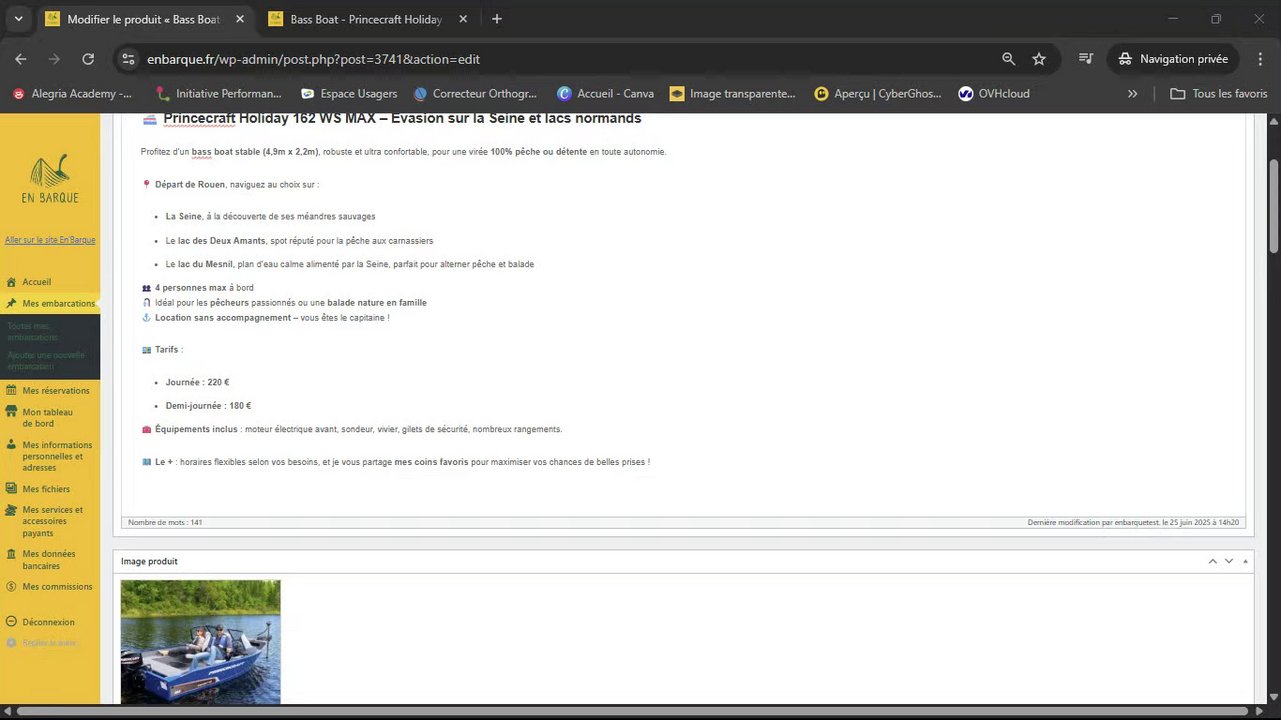Open the Correcteur Orthogr... bookmark

(x=476, y=94)
